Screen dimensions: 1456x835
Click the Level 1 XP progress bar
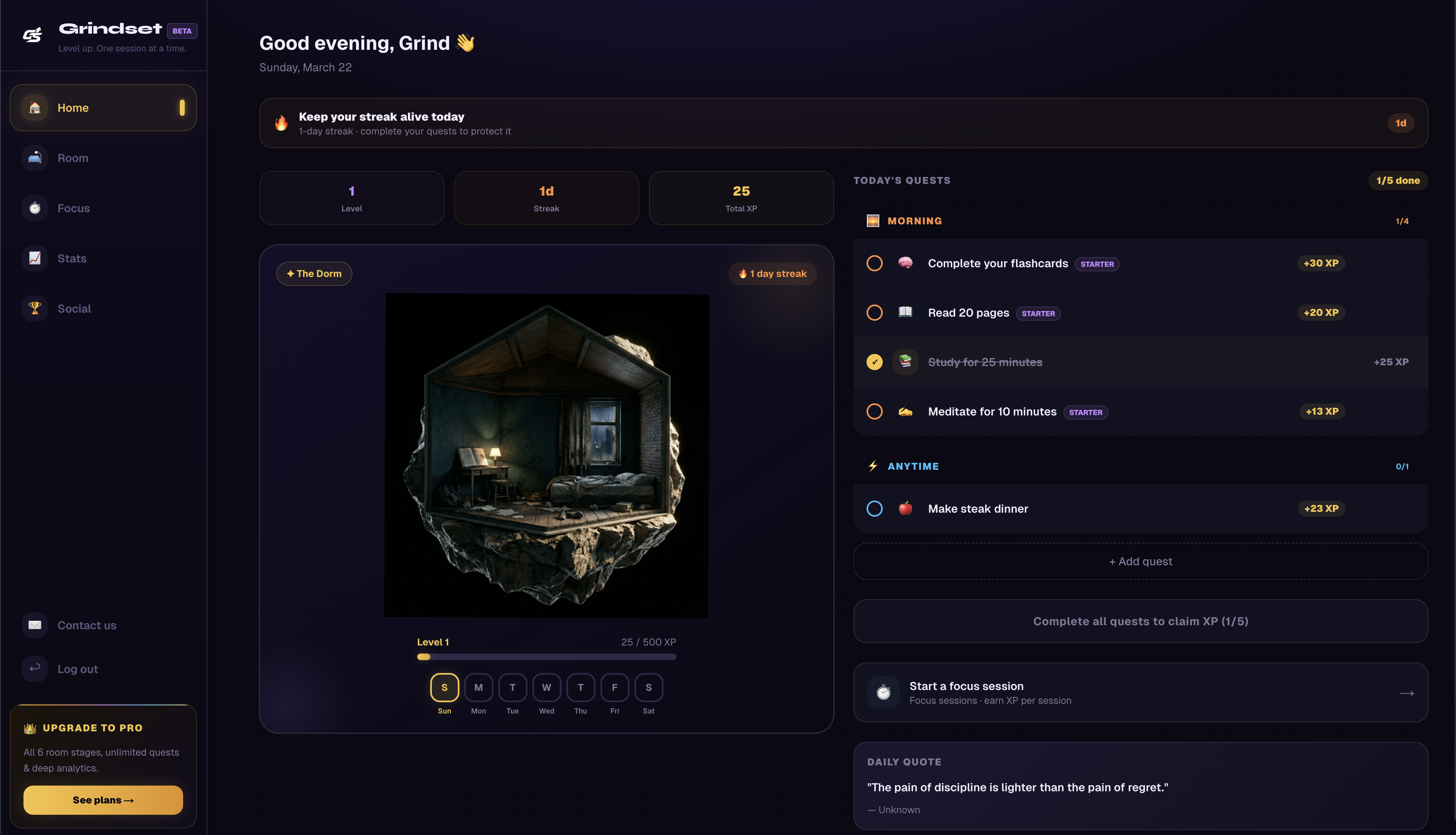[x=547, y=657]
